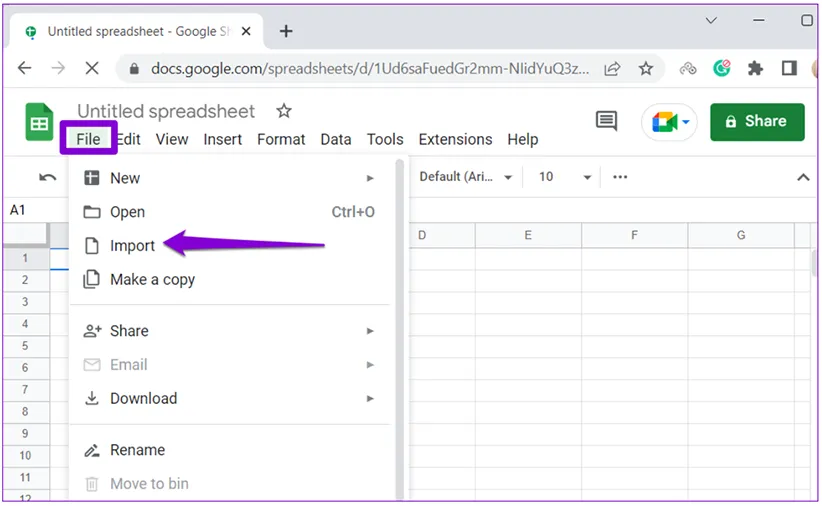Click the Google Sheets home logo

pos(39,123)
